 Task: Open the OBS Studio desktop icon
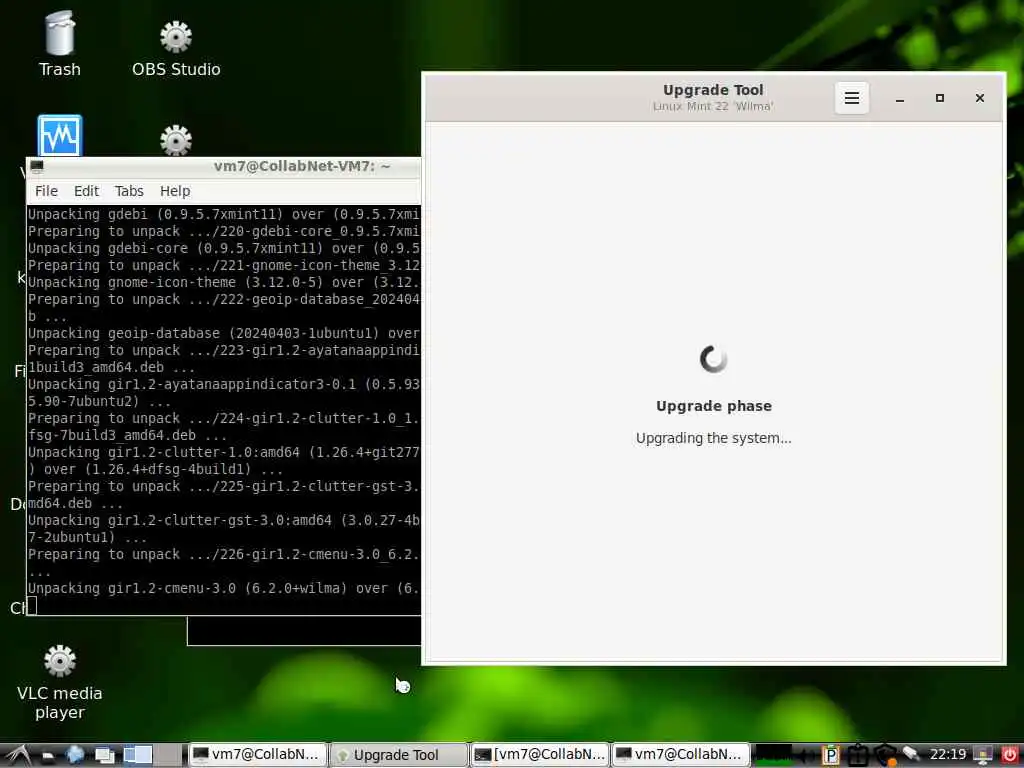[176, 47]
